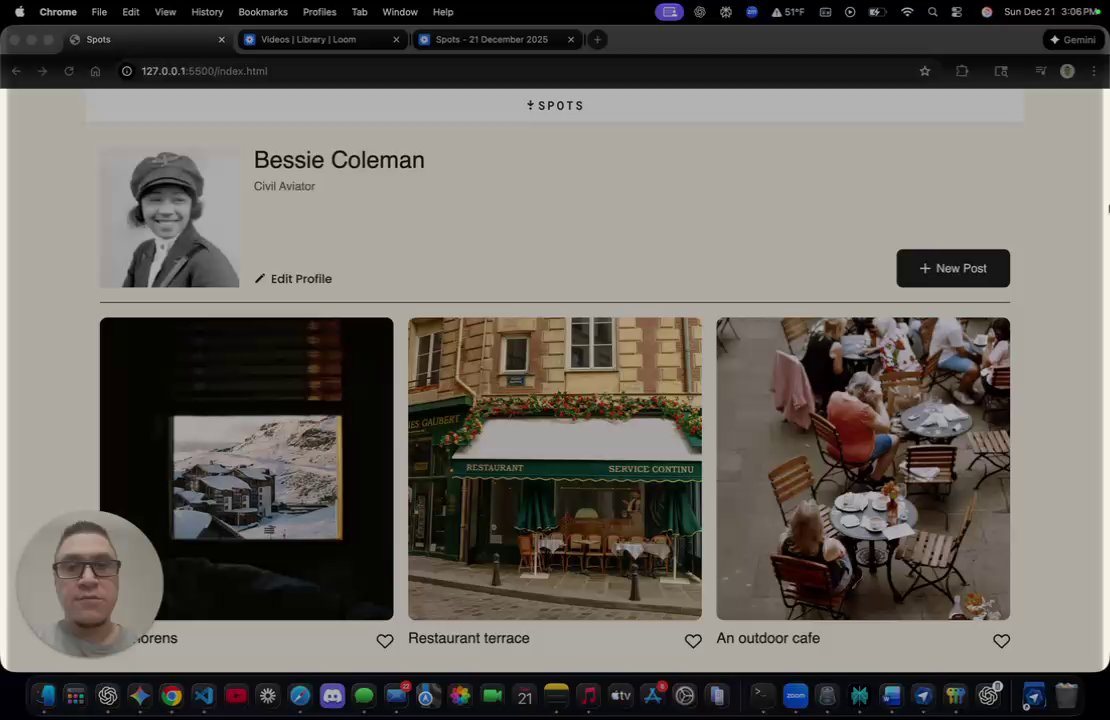
Task: Bookmark this page with the star icon
Action: tap(924, 71)
